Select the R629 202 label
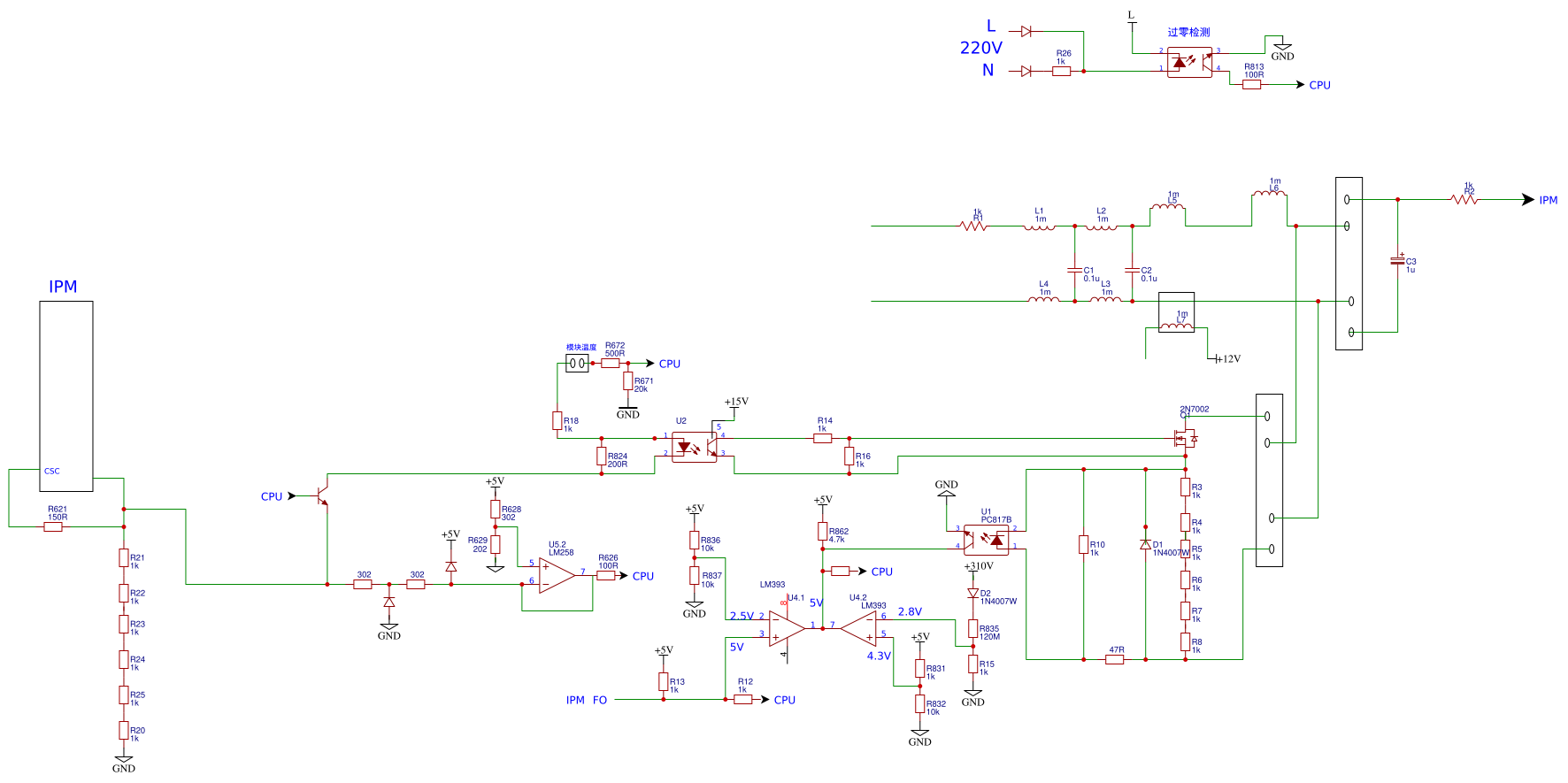1568x783 pixels. (x=478, y=544)
